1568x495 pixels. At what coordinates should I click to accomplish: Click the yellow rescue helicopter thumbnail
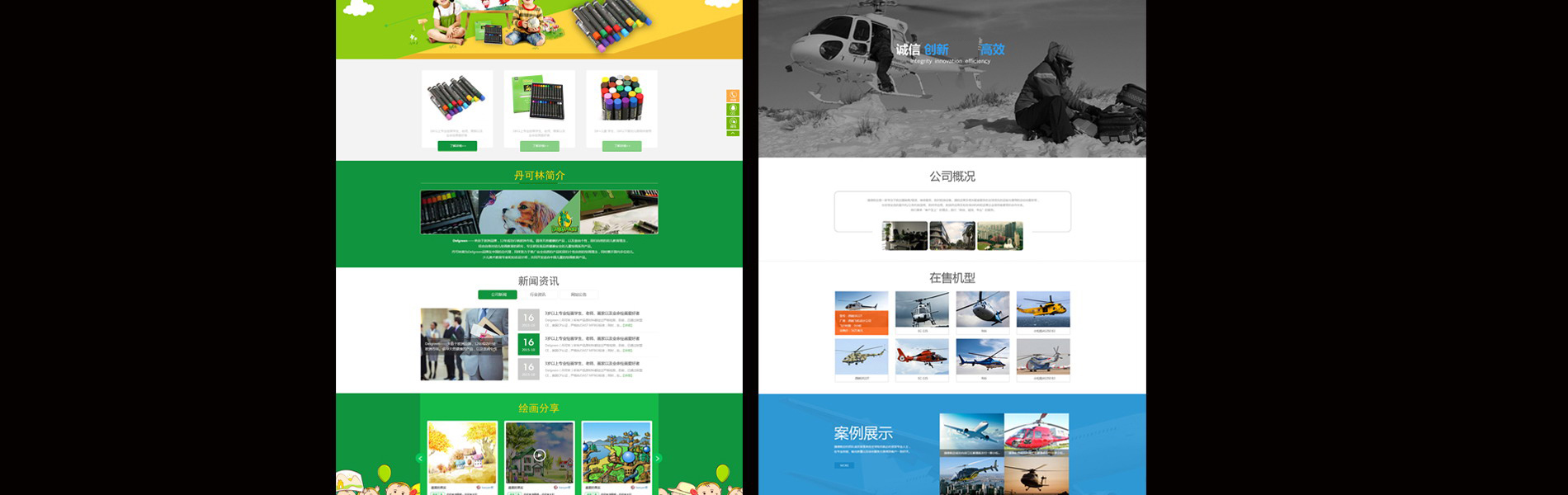pyautogui.click(x=1043, y=309)
